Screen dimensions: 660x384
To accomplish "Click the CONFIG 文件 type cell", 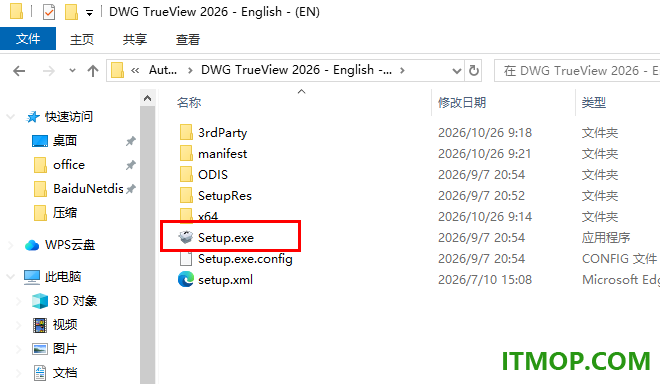I will [619, 259].
